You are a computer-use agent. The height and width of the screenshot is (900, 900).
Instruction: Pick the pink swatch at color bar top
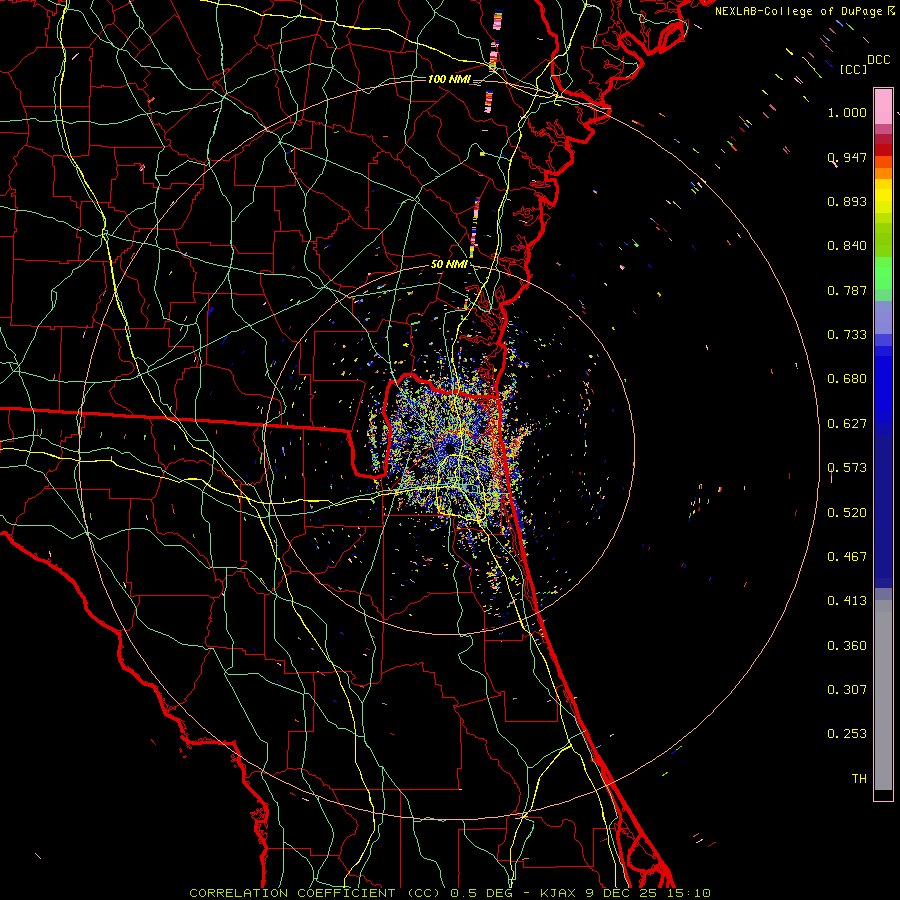(x=883, y=106)
